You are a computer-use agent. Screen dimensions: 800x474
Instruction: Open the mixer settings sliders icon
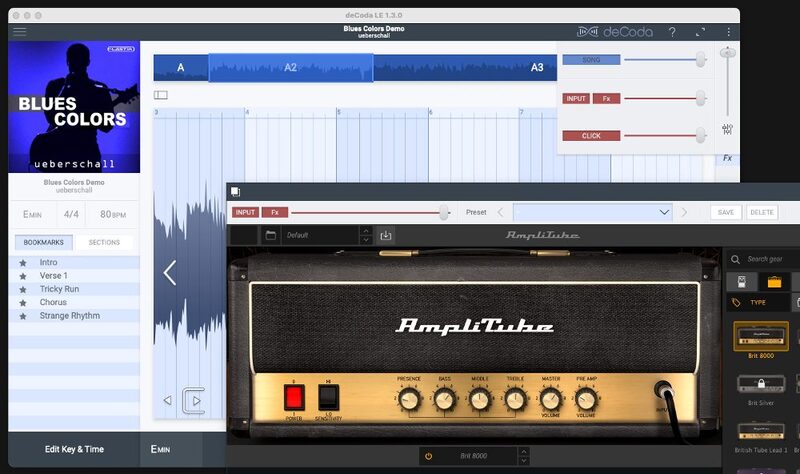point(727,130)
